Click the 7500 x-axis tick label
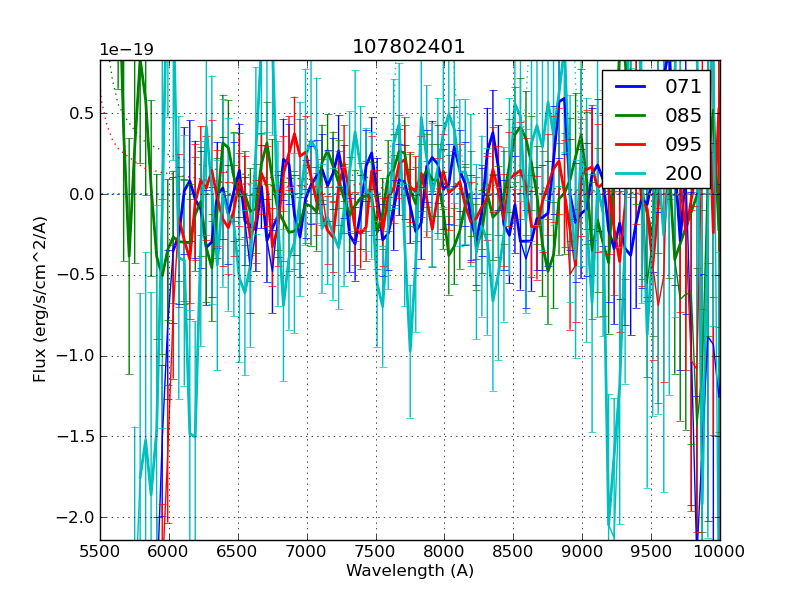Viewport: 800px width, 600px height. point(376,551)
